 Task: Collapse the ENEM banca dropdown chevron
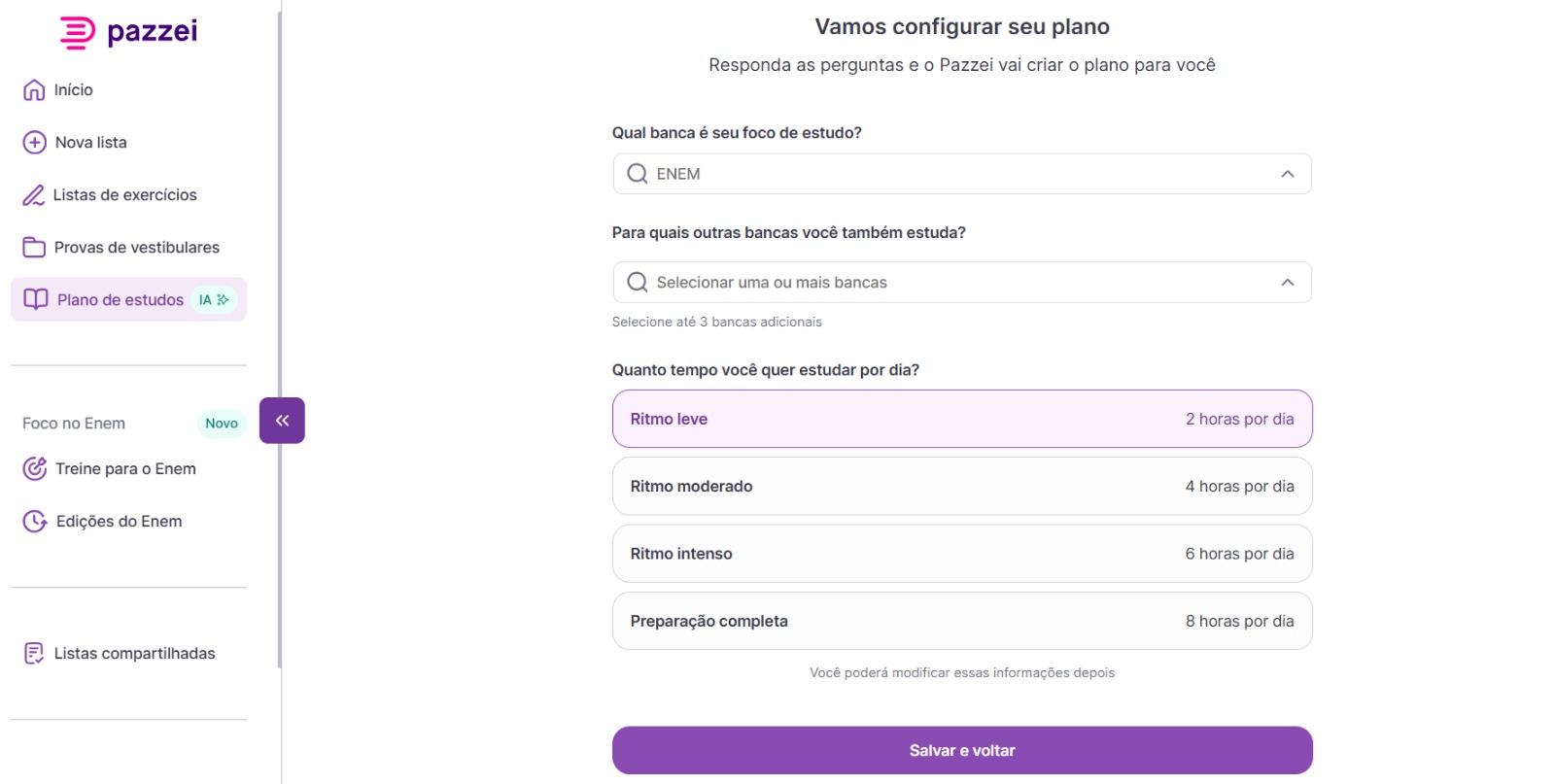coord(1287,174)
